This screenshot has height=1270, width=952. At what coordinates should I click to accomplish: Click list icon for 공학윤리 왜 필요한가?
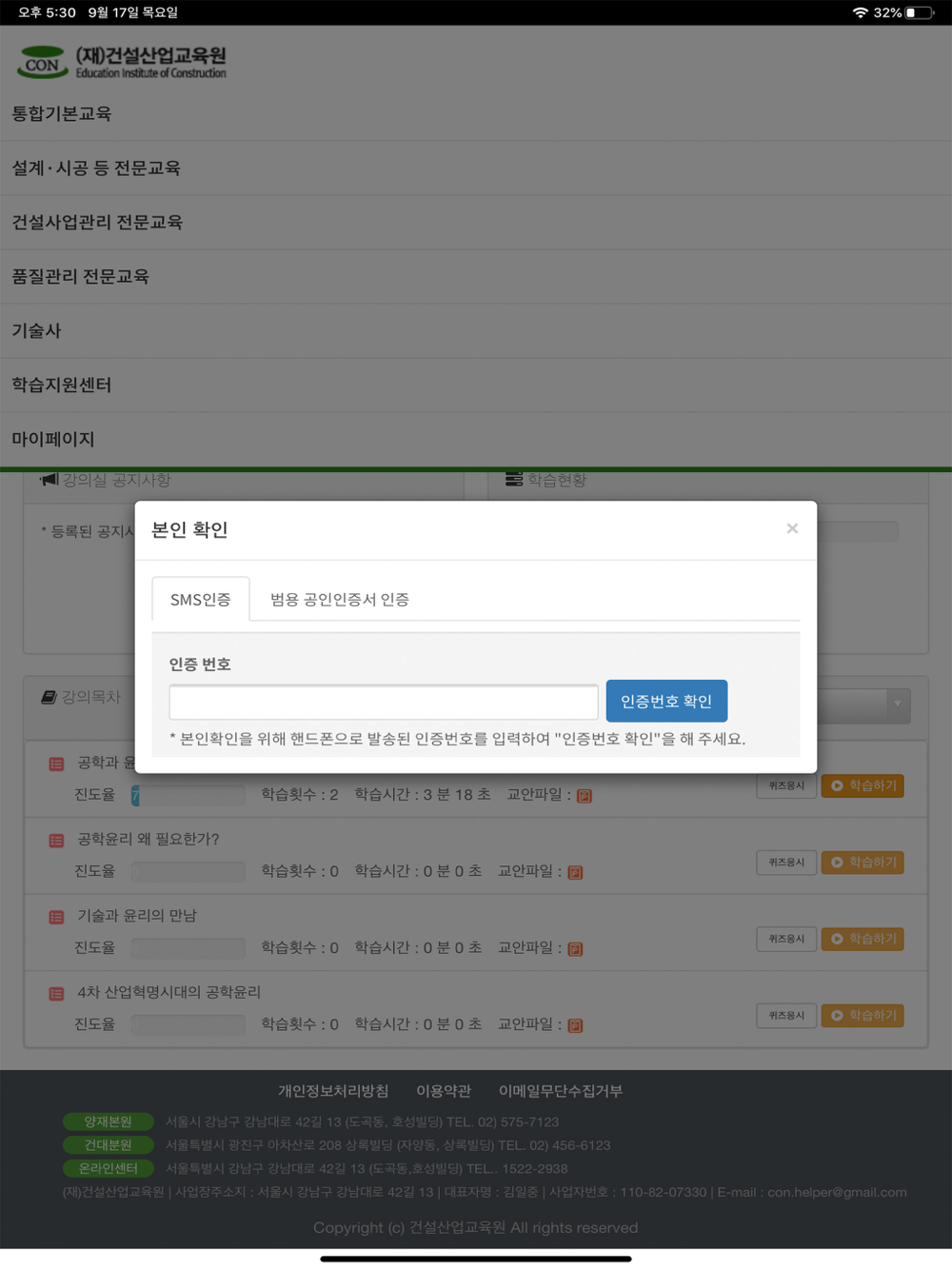56,841
